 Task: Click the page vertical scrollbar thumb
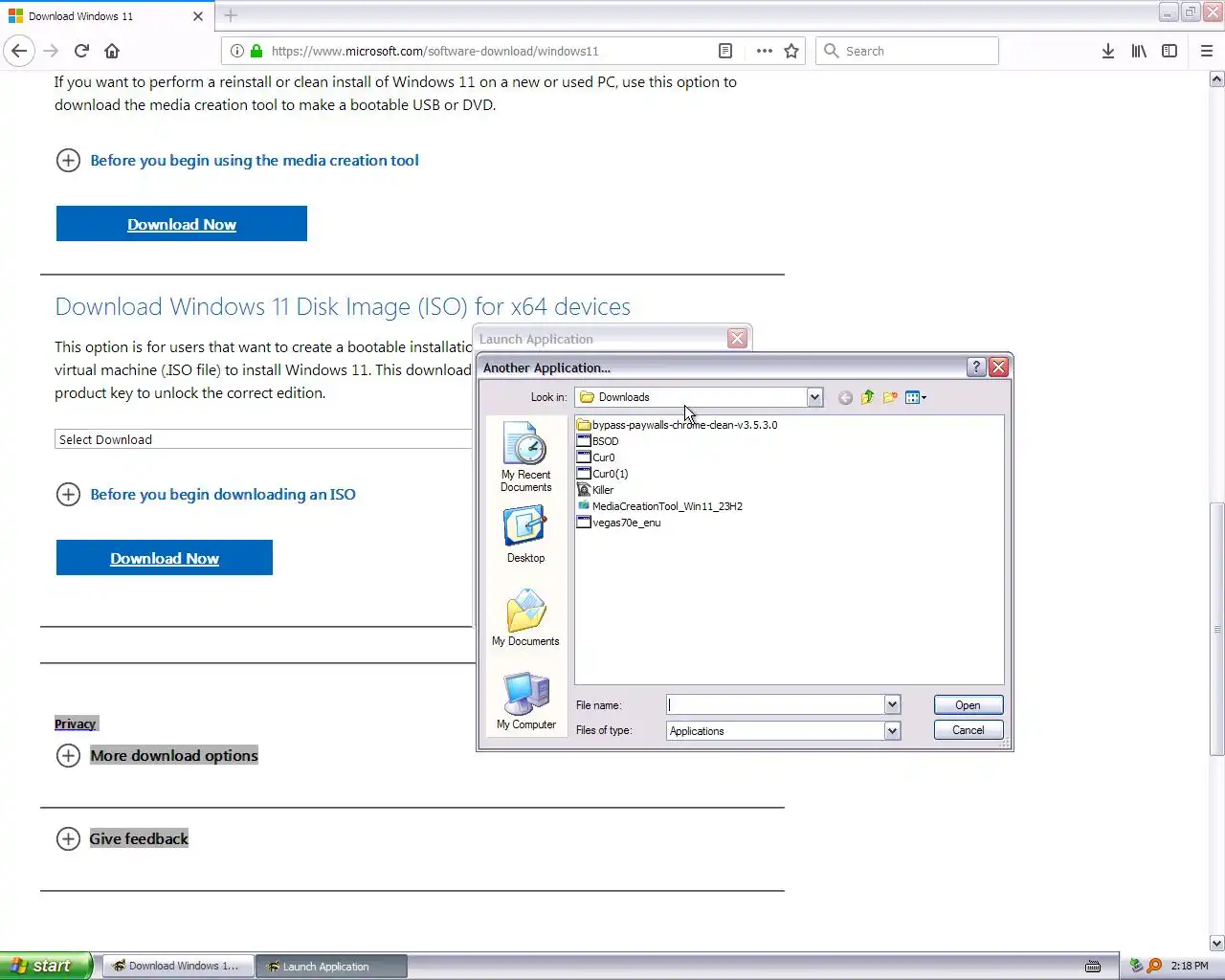(x=1216, y=627)
